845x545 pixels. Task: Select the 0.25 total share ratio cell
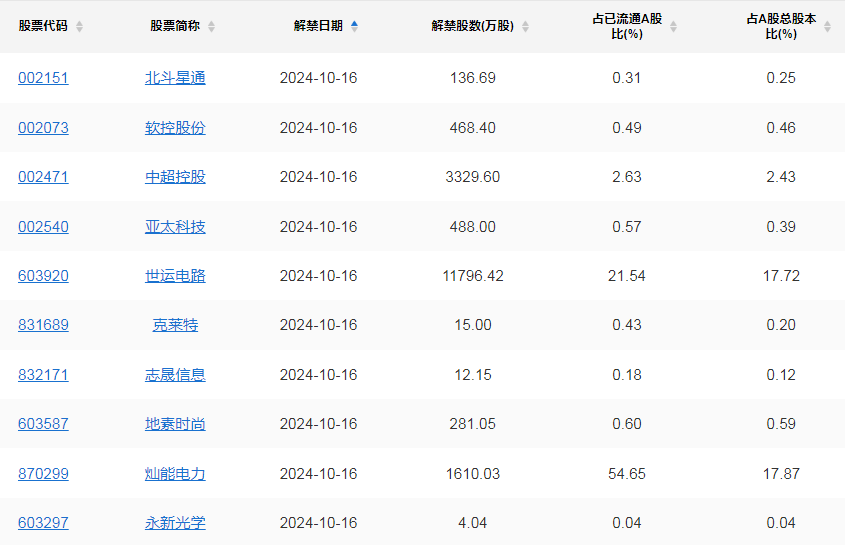tap(781, 78)
